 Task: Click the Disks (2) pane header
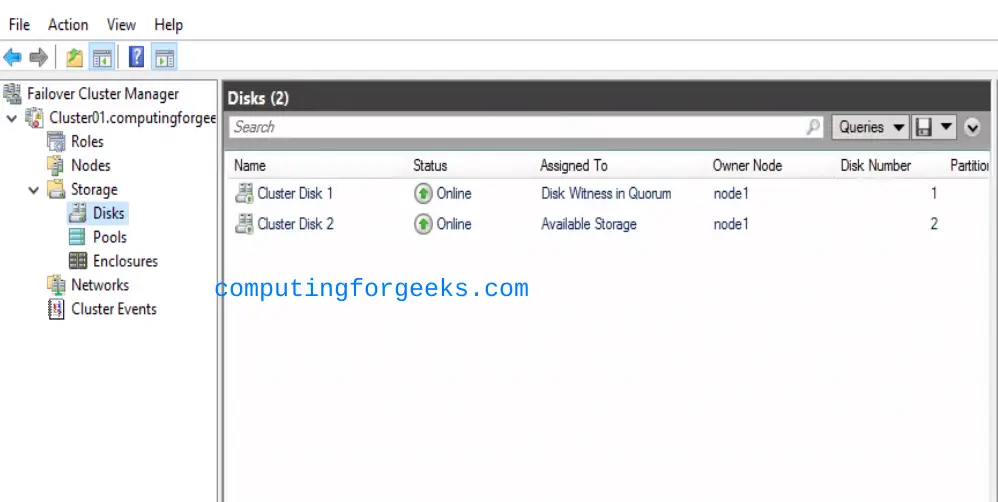(608, 98)
